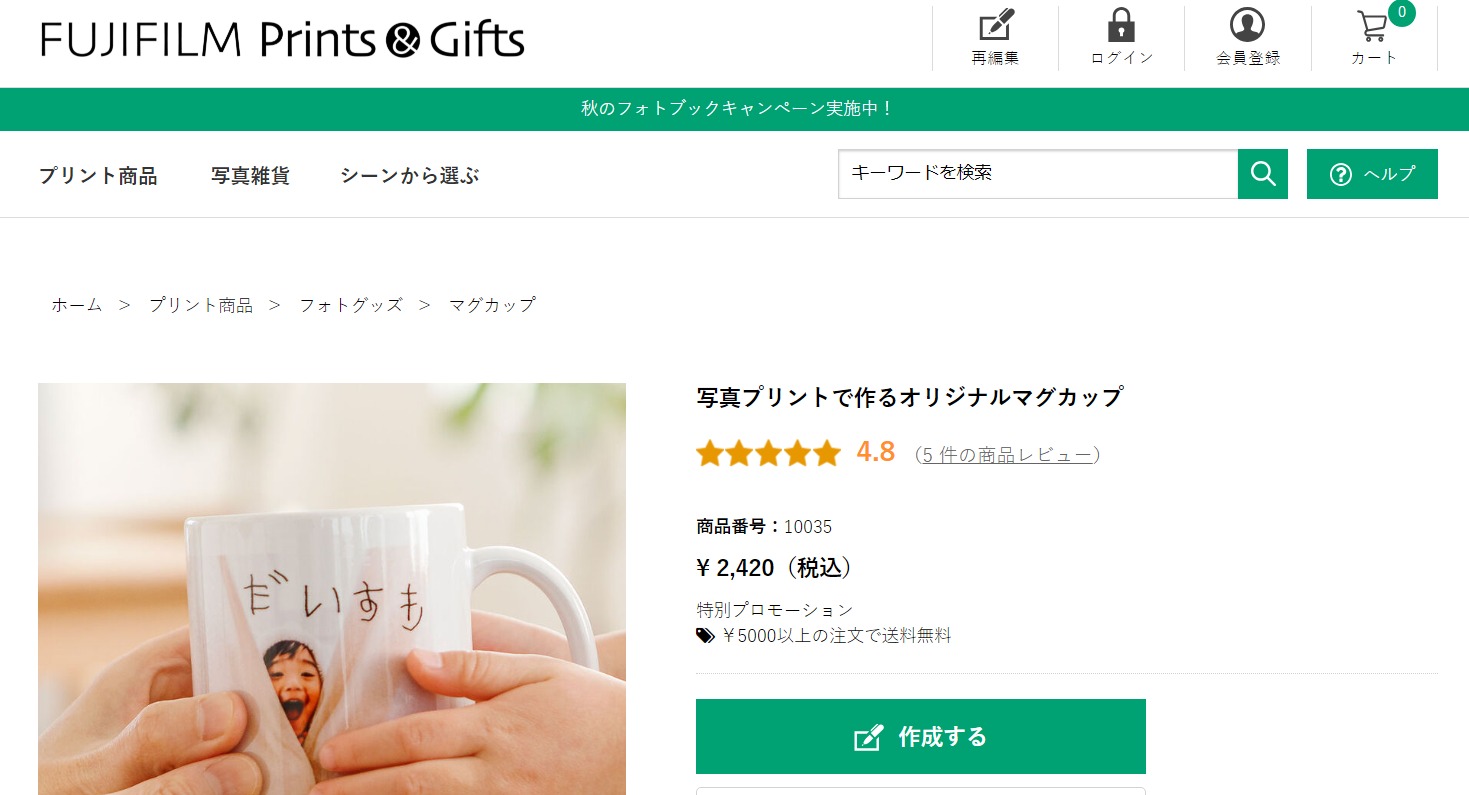Click マグカップ breadcrumb link
This screenshot has height=795, width=1469.
[492, 305]
